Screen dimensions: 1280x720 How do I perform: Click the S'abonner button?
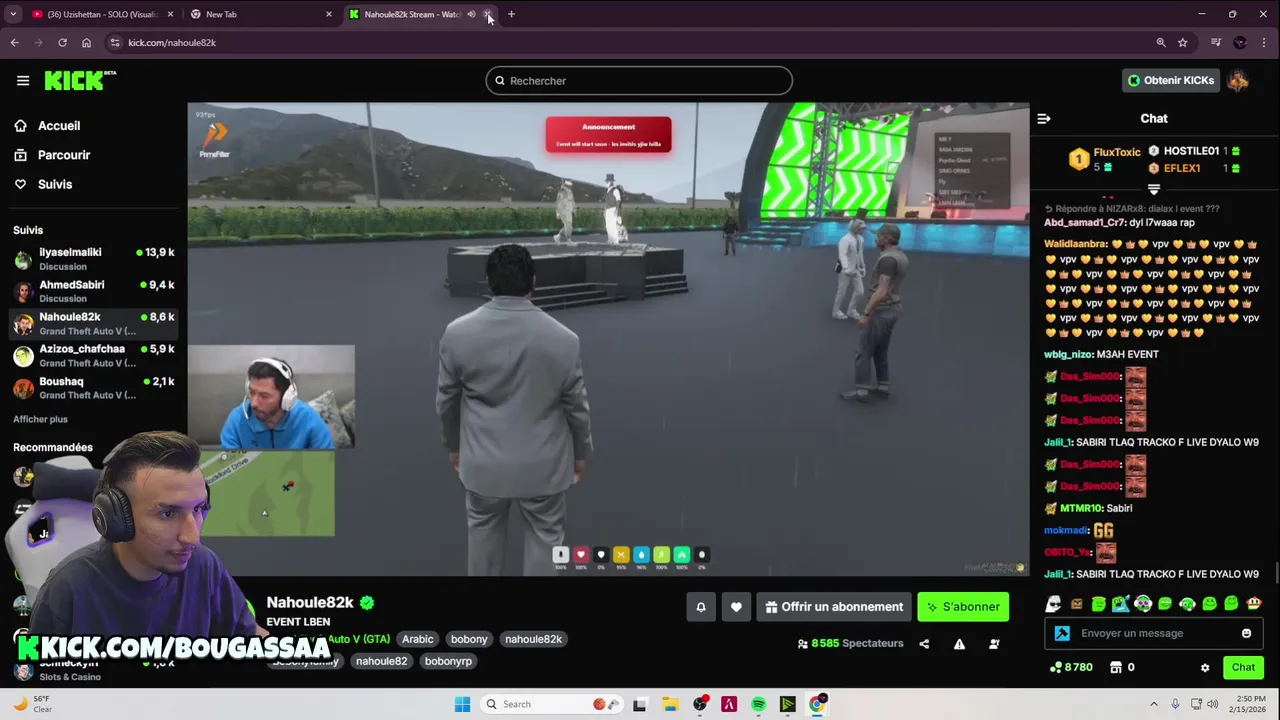pyautogui.click(x=963, y=607)
